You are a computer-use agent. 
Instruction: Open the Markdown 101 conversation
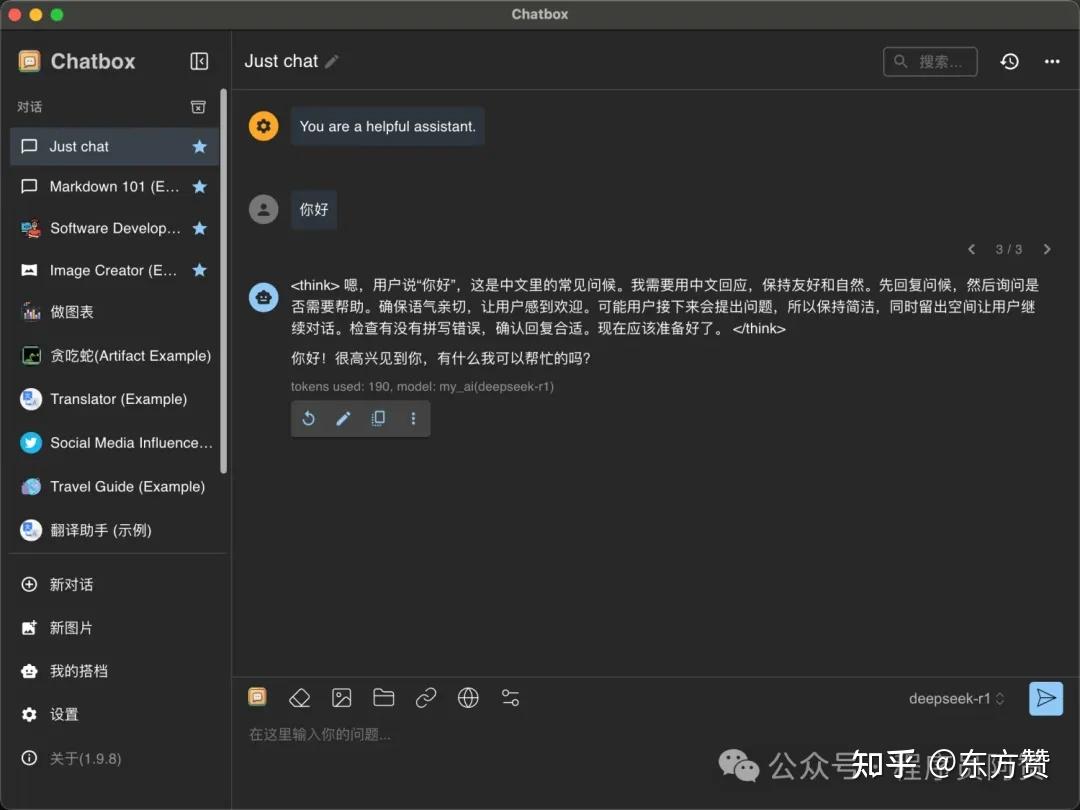[x=114, y=187]
